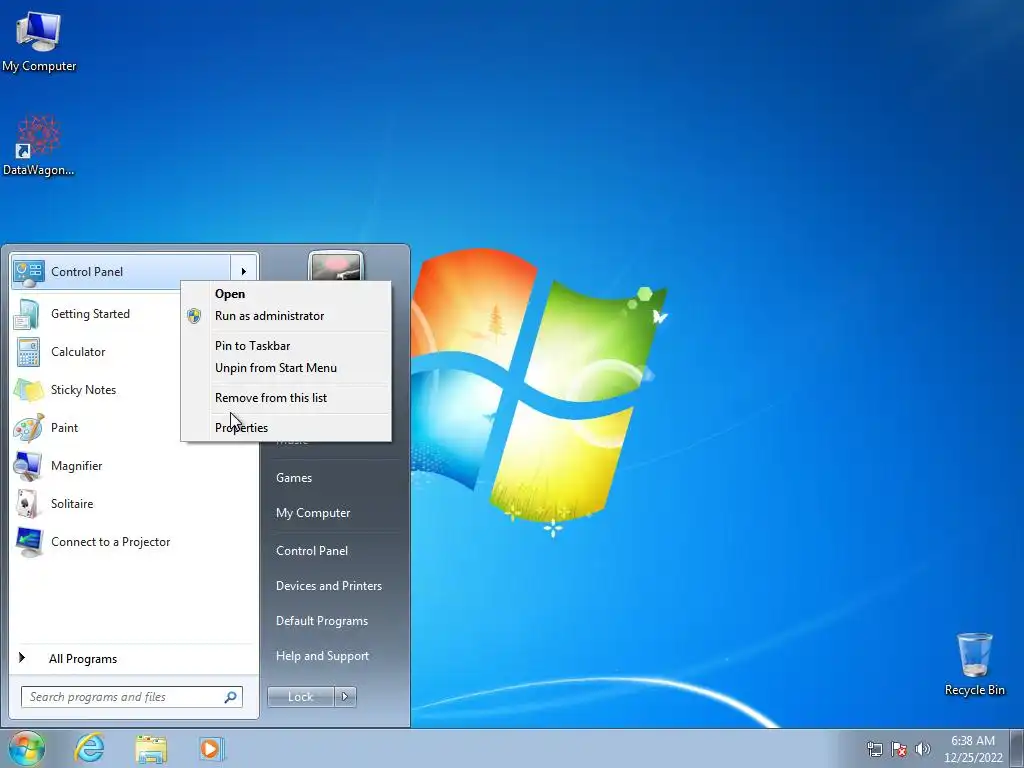Open Devices and Printers
The height and width of the screenshot is (768, 1024).
point(328,586)
